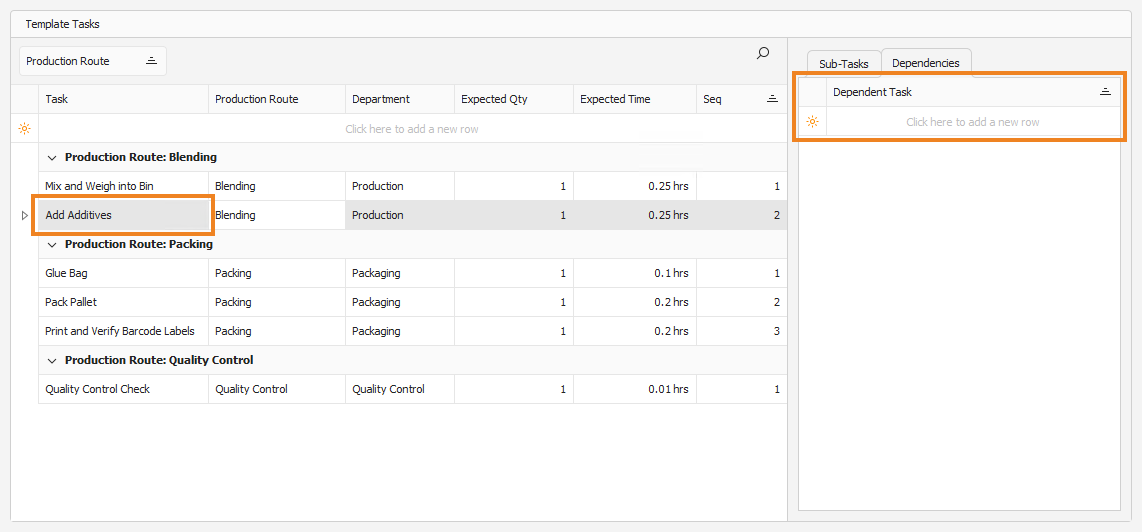Sort by Expected Qty column header
This screenshot has height=532, width=1142.
pos(514,99)
